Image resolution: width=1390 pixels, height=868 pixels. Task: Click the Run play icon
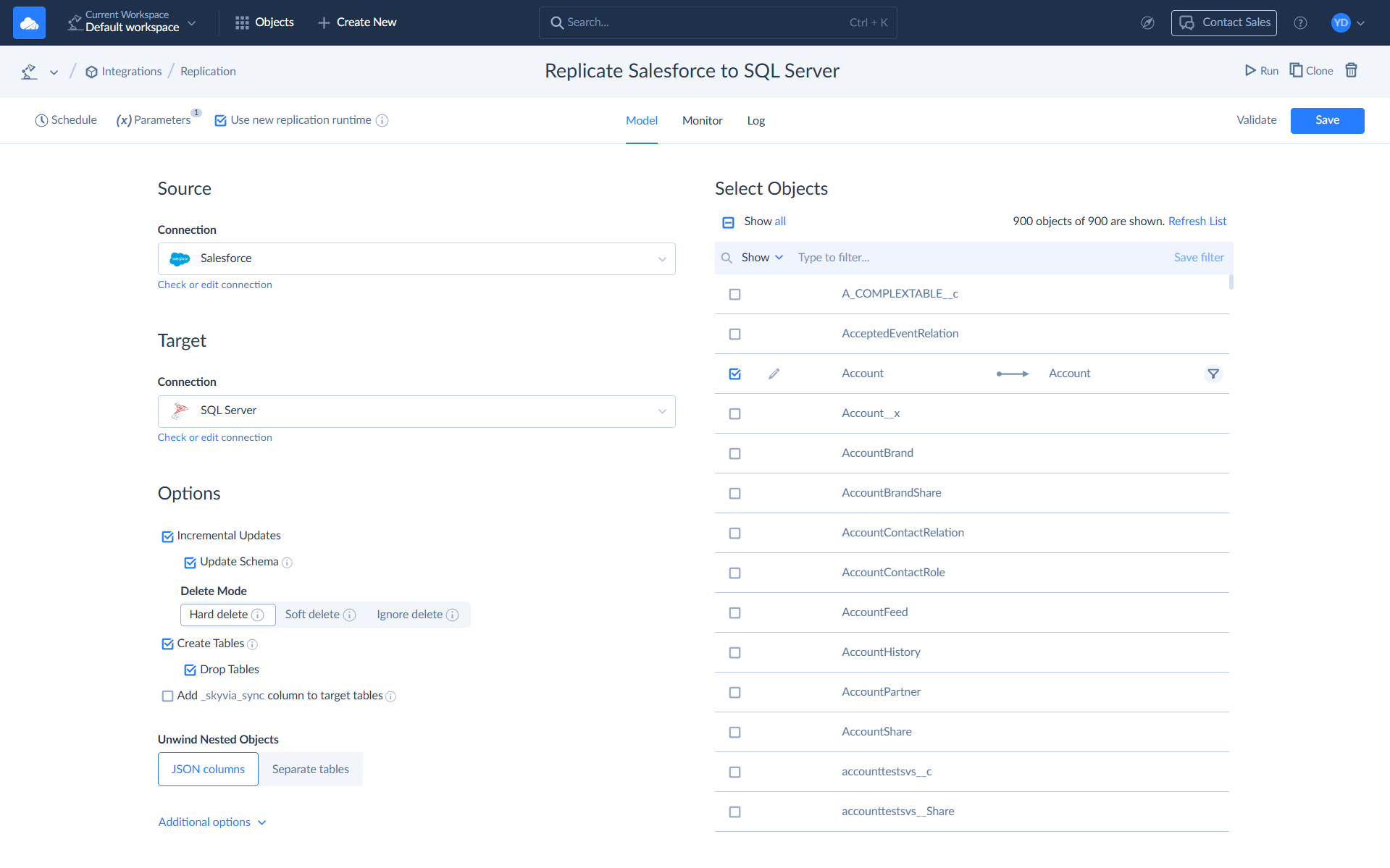(x=1250, y=70)
